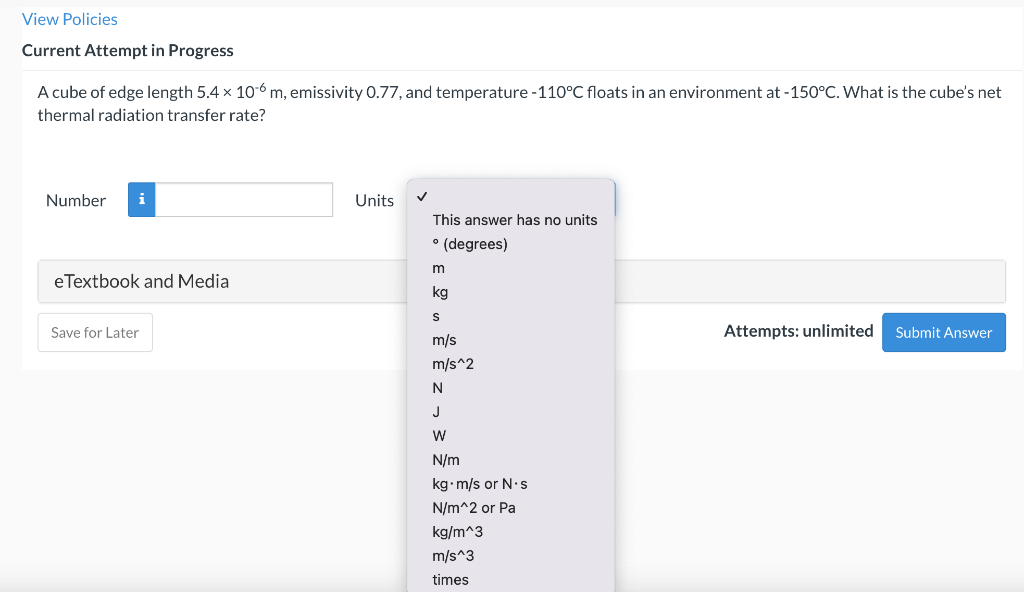Pick the 'kg/m^3' density unit option
The width and height of the screenshot is (1024, 592).
tap(457, 532)
